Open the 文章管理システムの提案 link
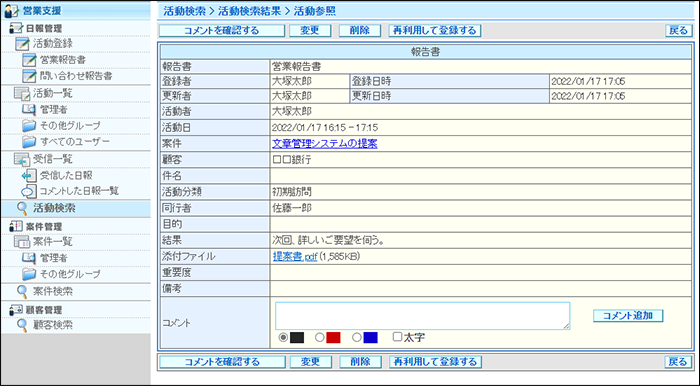Viewport: 700px width, 386px height. (x=325, y=144)
